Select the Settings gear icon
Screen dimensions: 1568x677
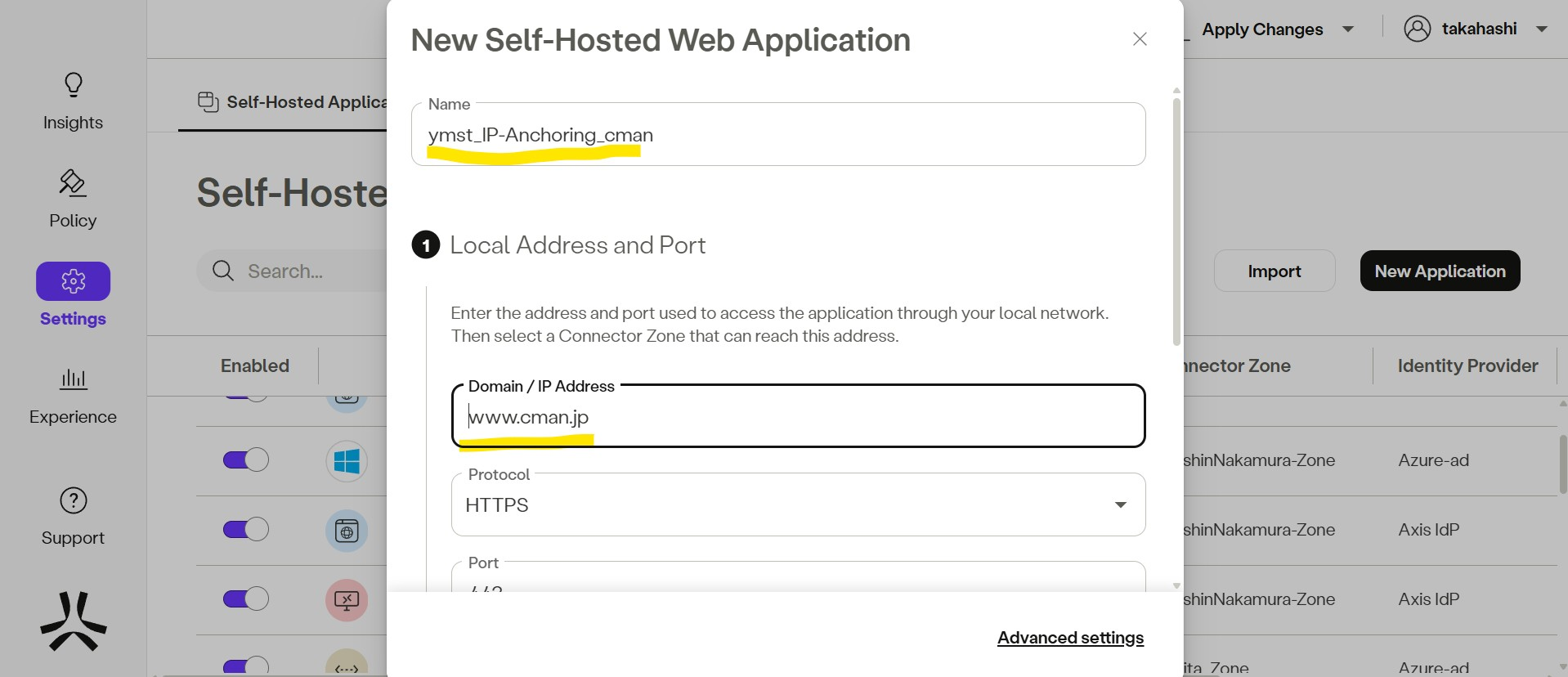click(73, 281)
